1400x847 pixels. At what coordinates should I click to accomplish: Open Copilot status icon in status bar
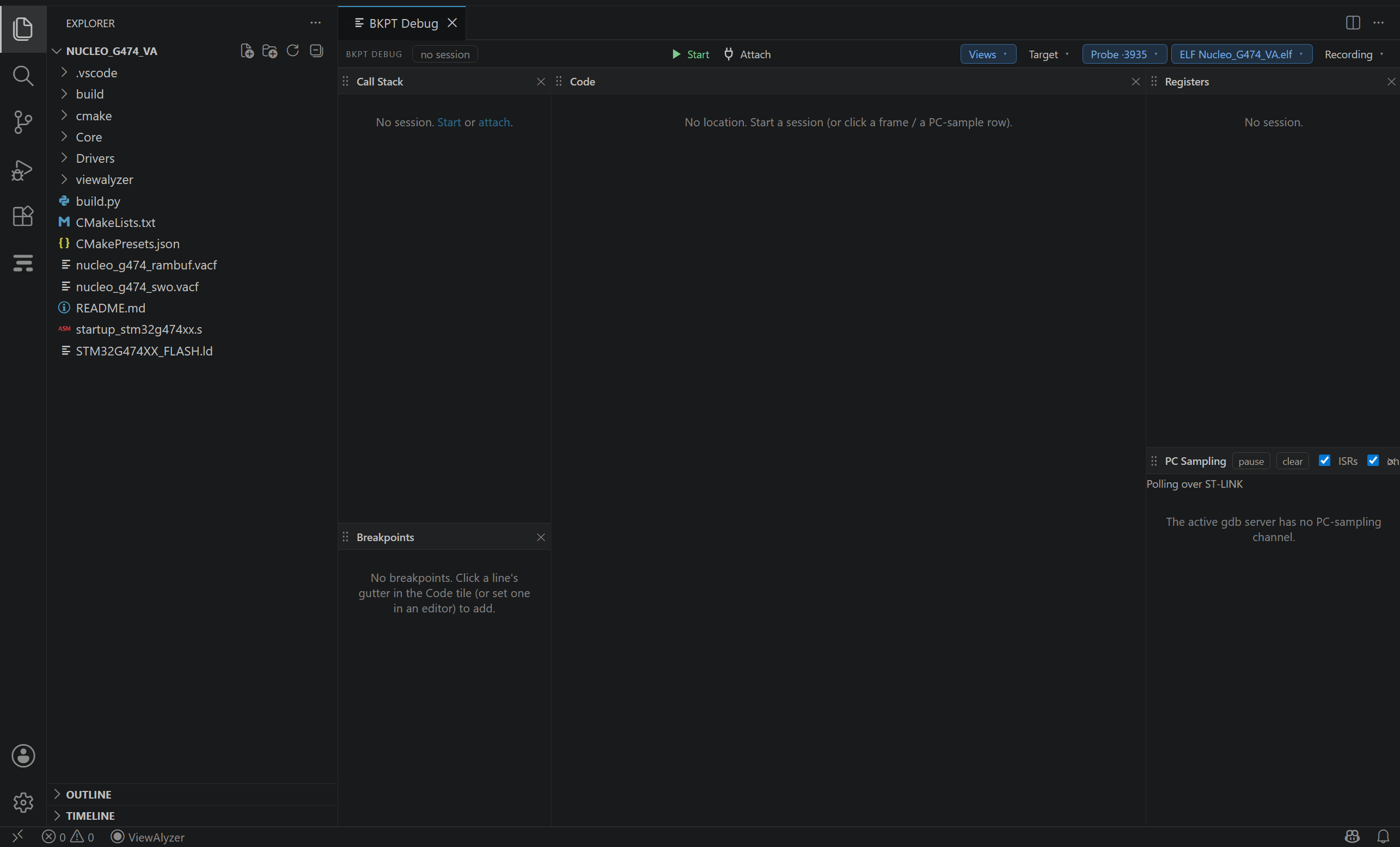(1352, 837)
